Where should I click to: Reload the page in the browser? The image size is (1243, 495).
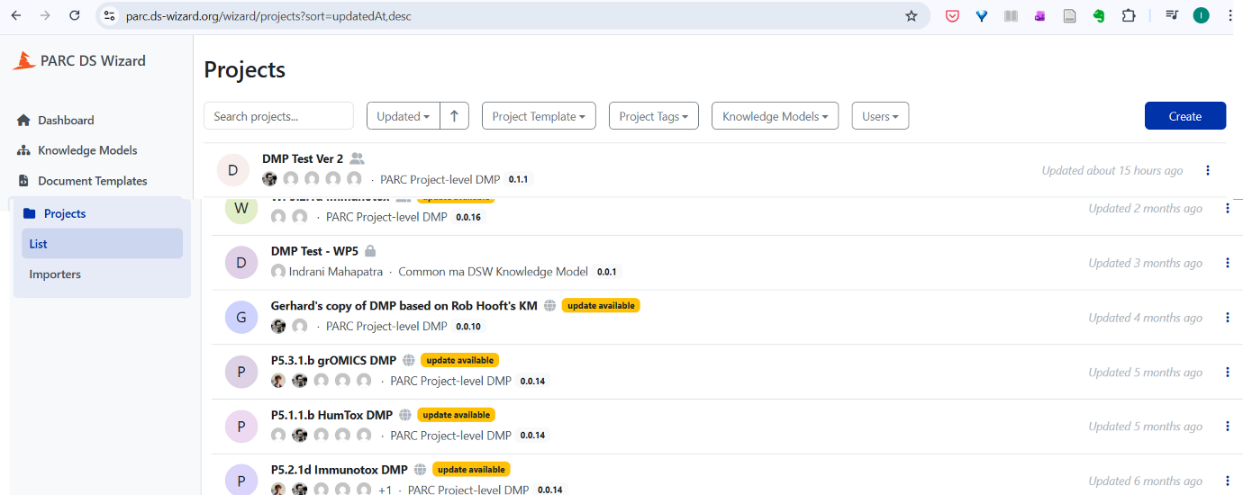tap(74, 16)
